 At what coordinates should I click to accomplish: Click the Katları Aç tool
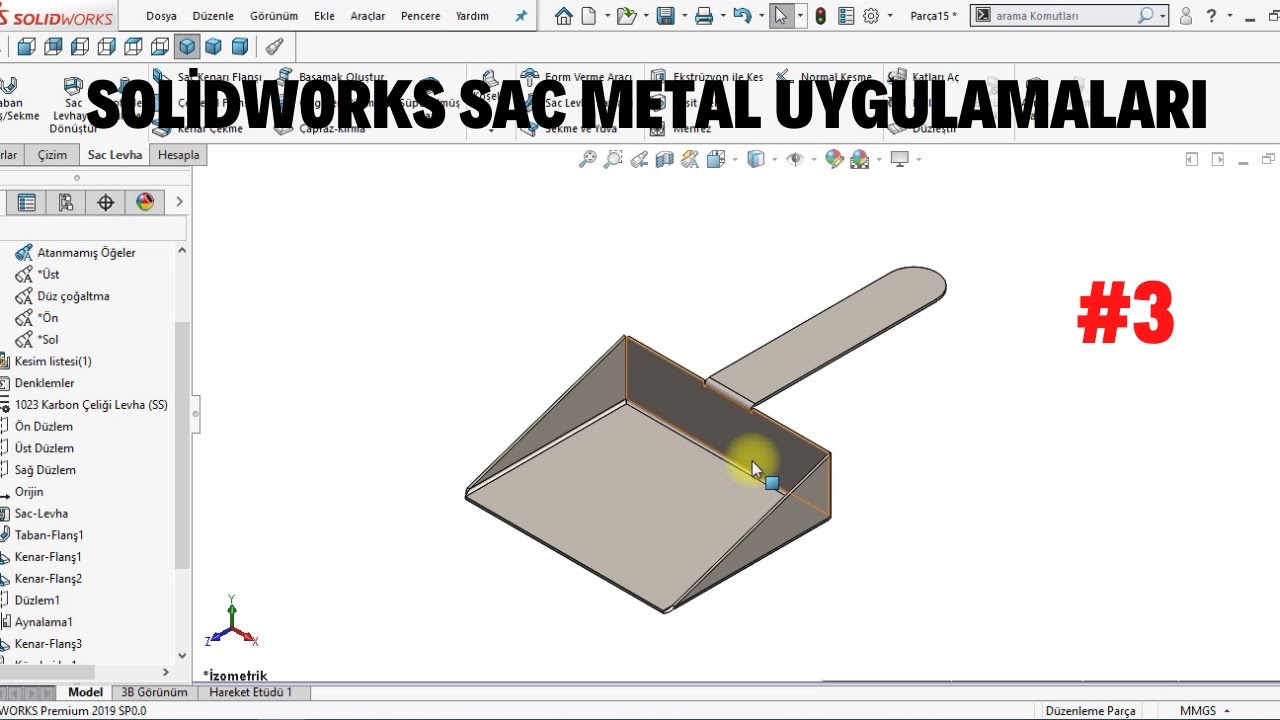924,77
